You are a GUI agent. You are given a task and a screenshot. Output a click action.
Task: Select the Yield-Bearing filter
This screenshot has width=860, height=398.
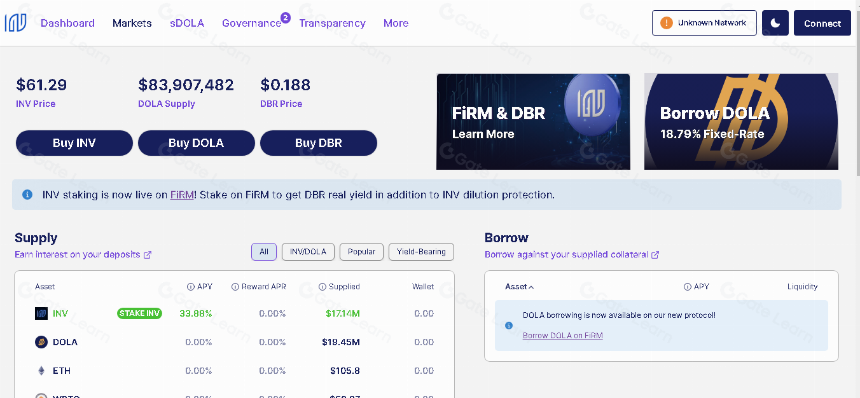tap(421, 252)
